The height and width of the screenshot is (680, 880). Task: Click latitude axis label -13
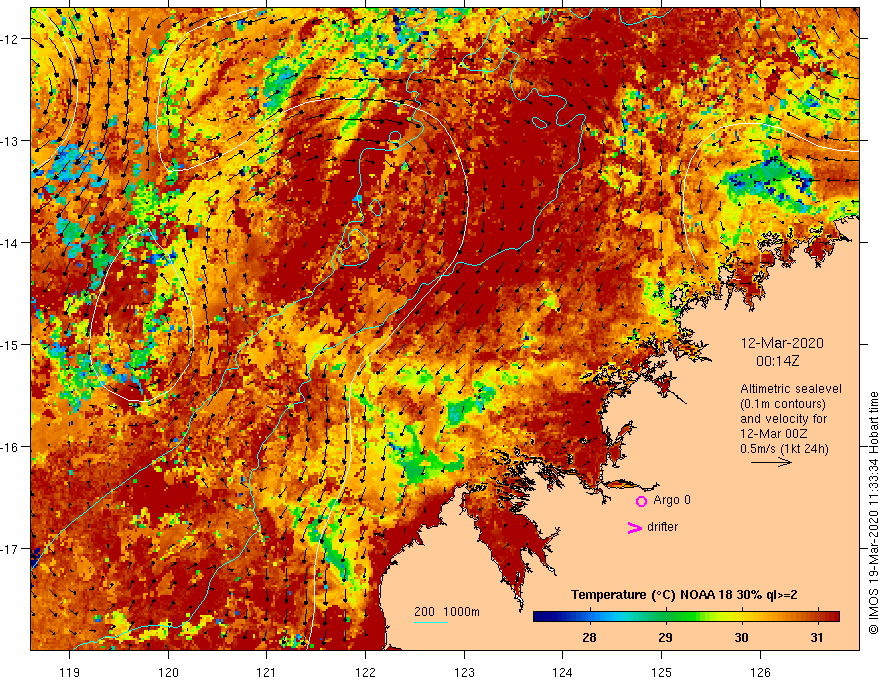click(x=10, y=141)
